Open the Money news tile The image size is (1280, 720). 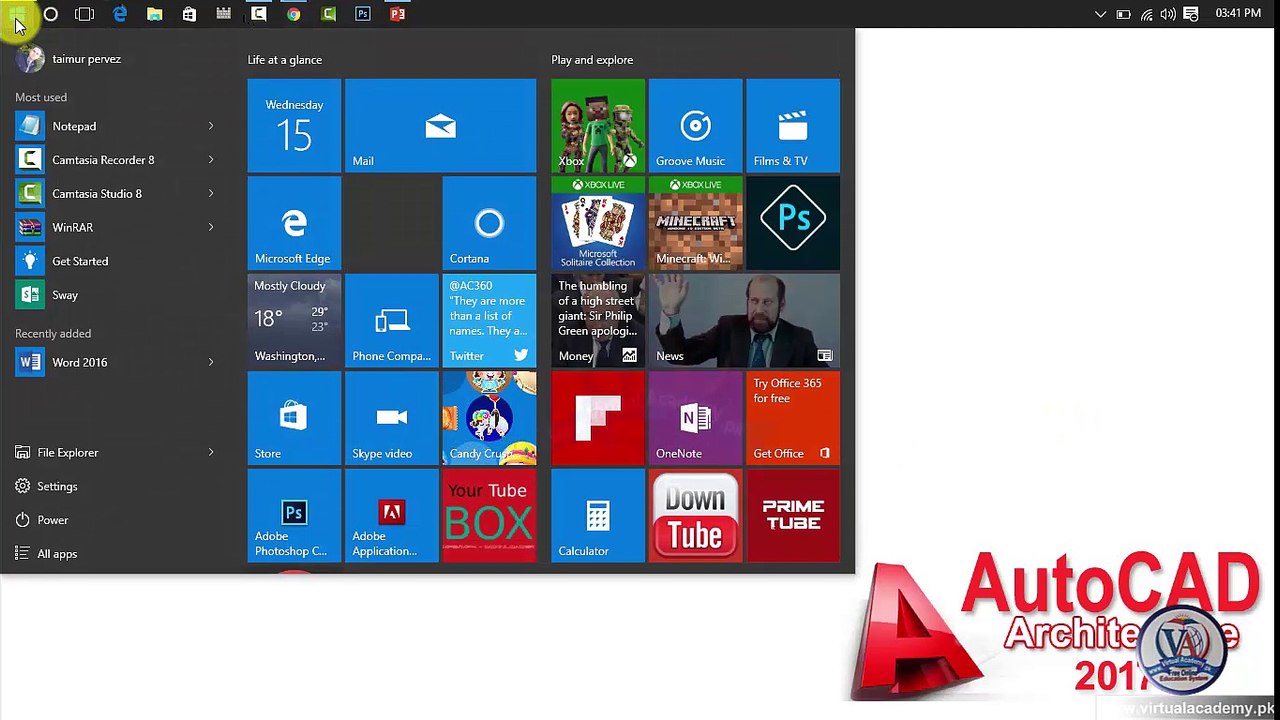tap(598, 321)
